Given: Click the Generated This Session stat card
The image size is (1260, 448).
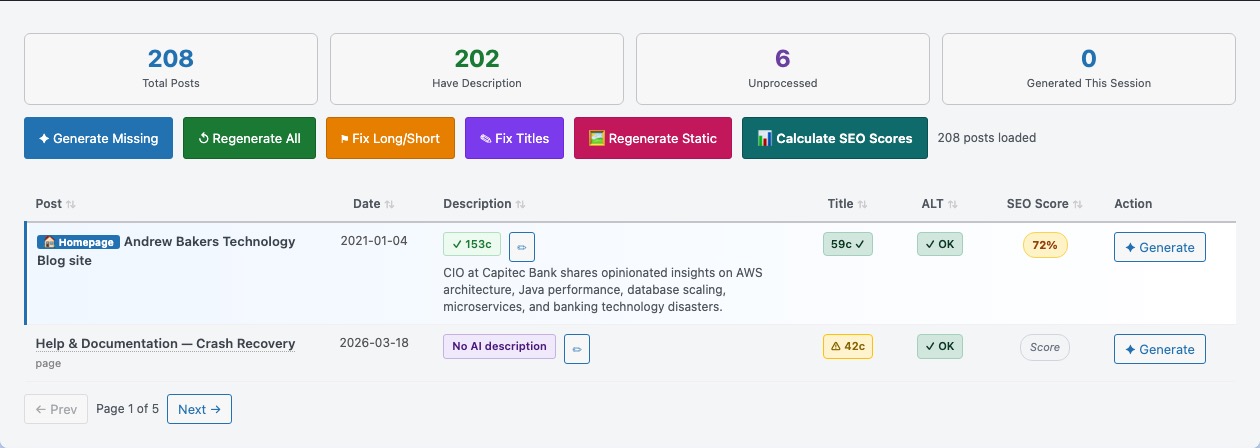Looking at the screenshot, I should [1089, 69].
